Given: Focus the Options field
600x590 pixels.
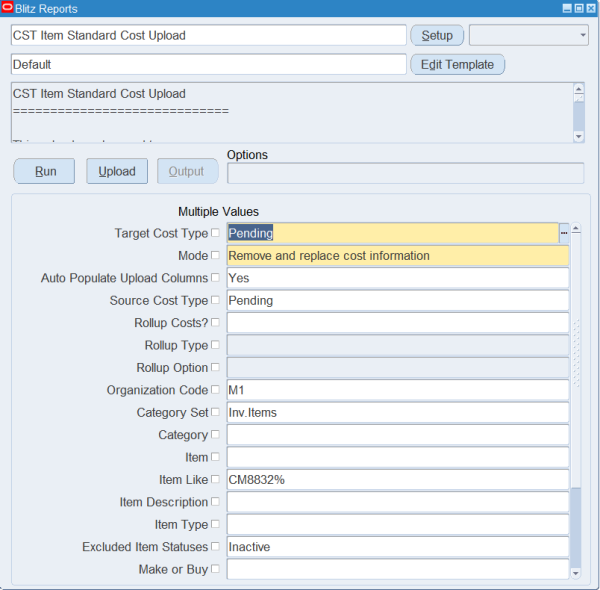Looking at the screenshot, I should 406,173.
